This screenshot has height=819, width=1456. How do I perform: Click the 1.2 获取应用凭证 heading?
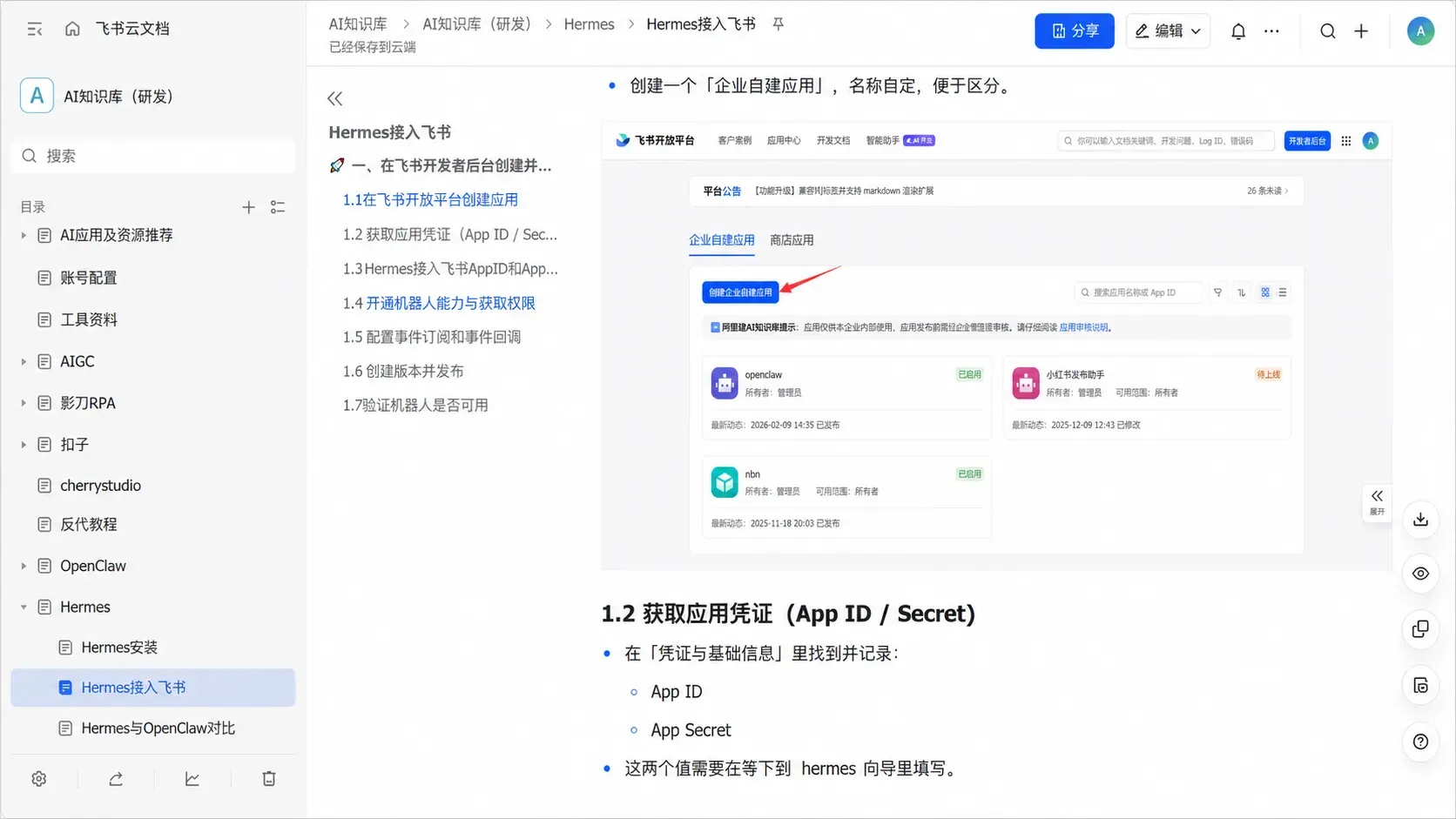pos(788,614)
